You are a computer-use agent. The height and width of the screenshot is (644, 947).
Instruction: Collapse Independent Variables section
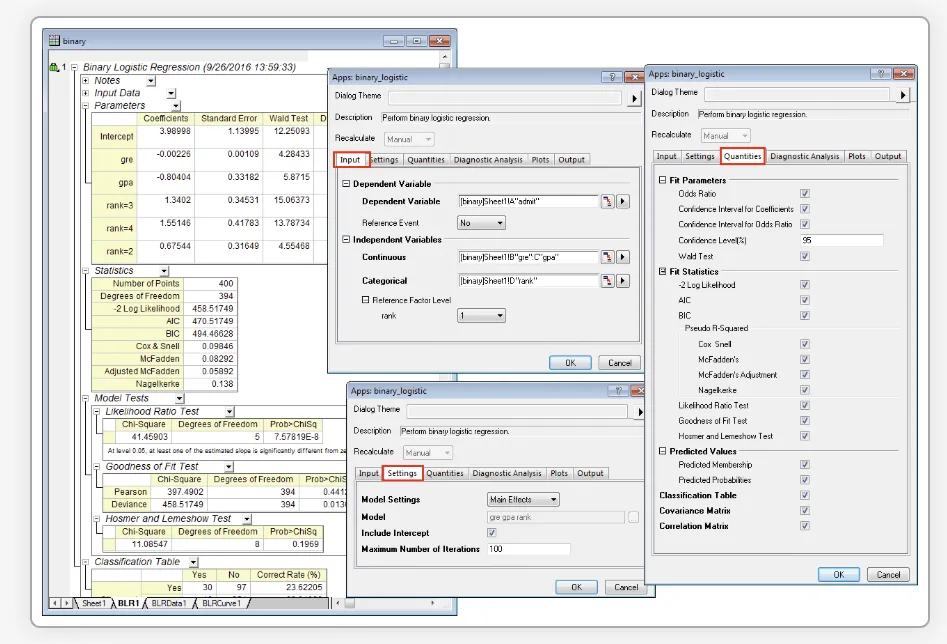[346, 240]
